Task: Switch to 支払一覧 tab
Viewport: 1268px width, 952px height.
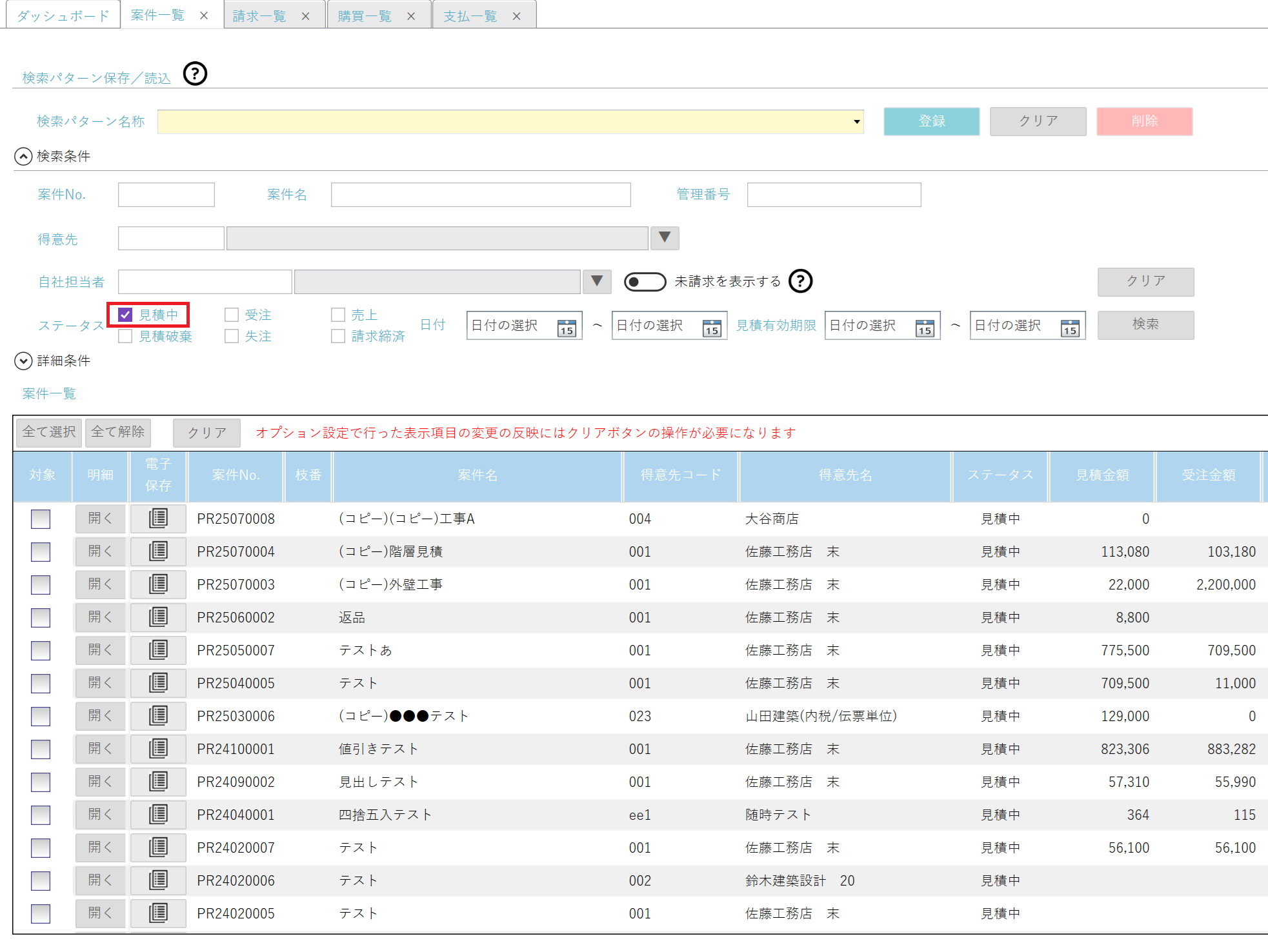Action: point(470,16)
